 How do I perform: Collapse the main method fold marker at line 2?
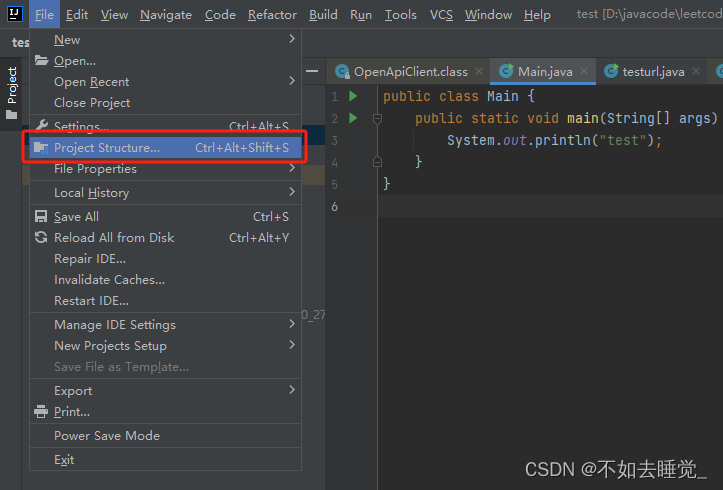pyautogui.click(x=377, y=119)
